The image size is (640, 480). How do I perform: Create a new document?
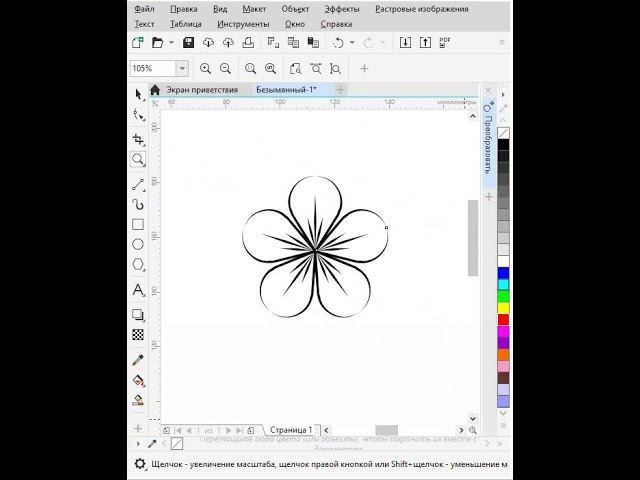click(x=138, y=42)
